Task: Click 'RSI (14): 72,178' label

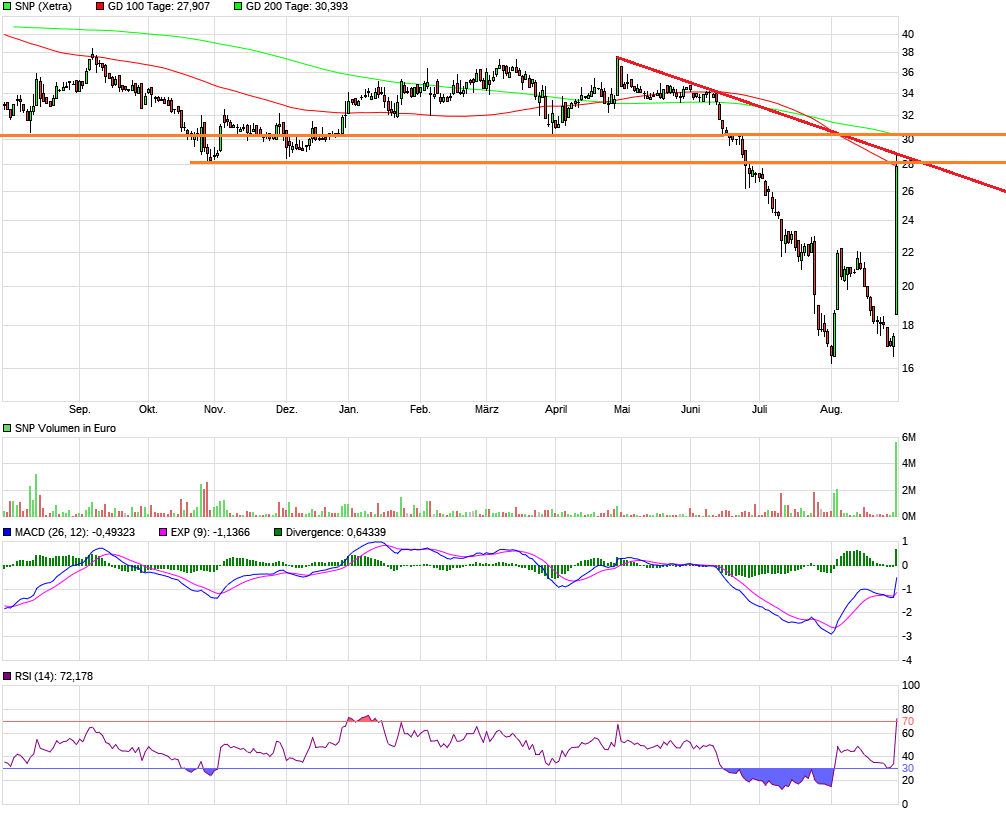Action: (x=54, y=676)
